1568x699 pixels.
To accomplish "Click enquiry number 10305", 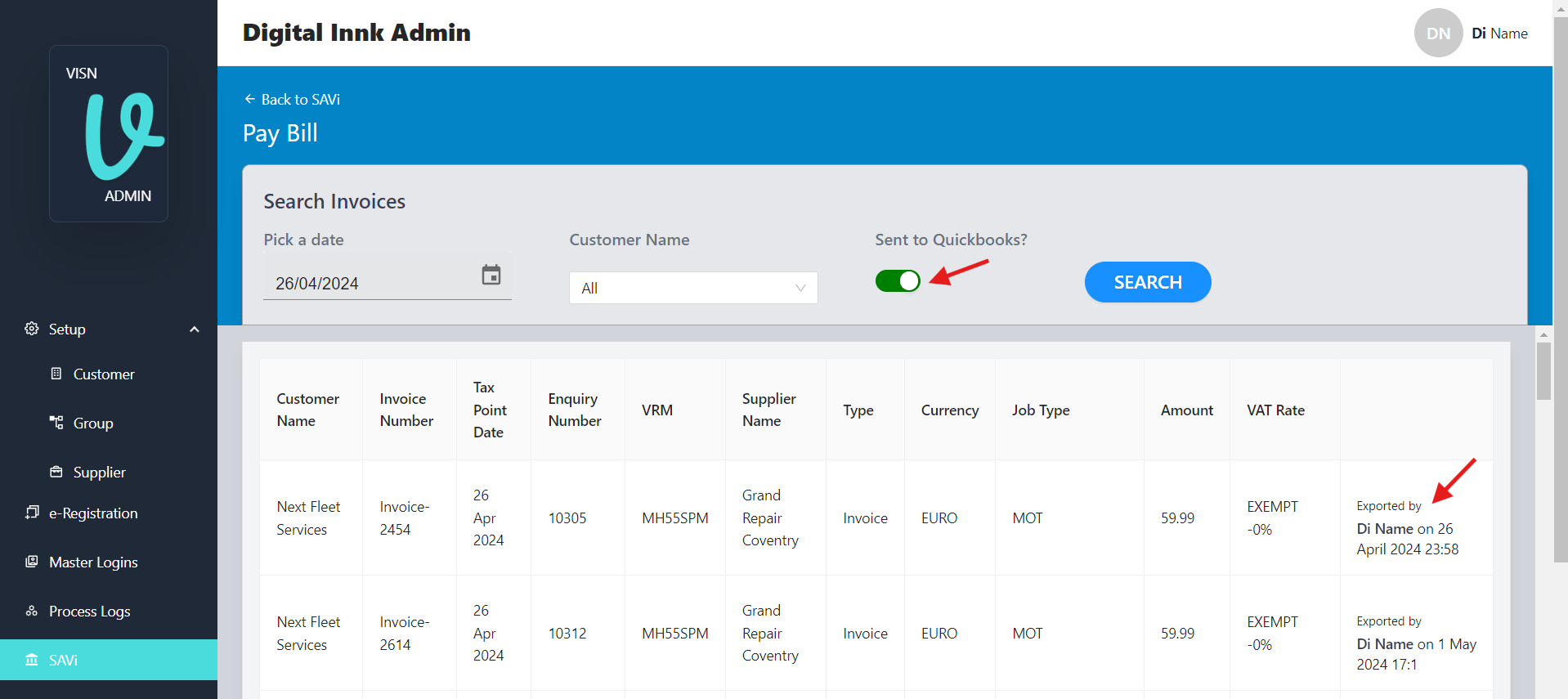I will (567, 518).
